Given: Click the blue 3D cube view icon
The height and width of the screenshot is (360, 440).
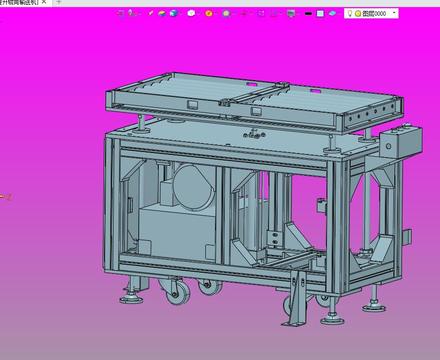Looking at the screenshot, I should 173,13.
